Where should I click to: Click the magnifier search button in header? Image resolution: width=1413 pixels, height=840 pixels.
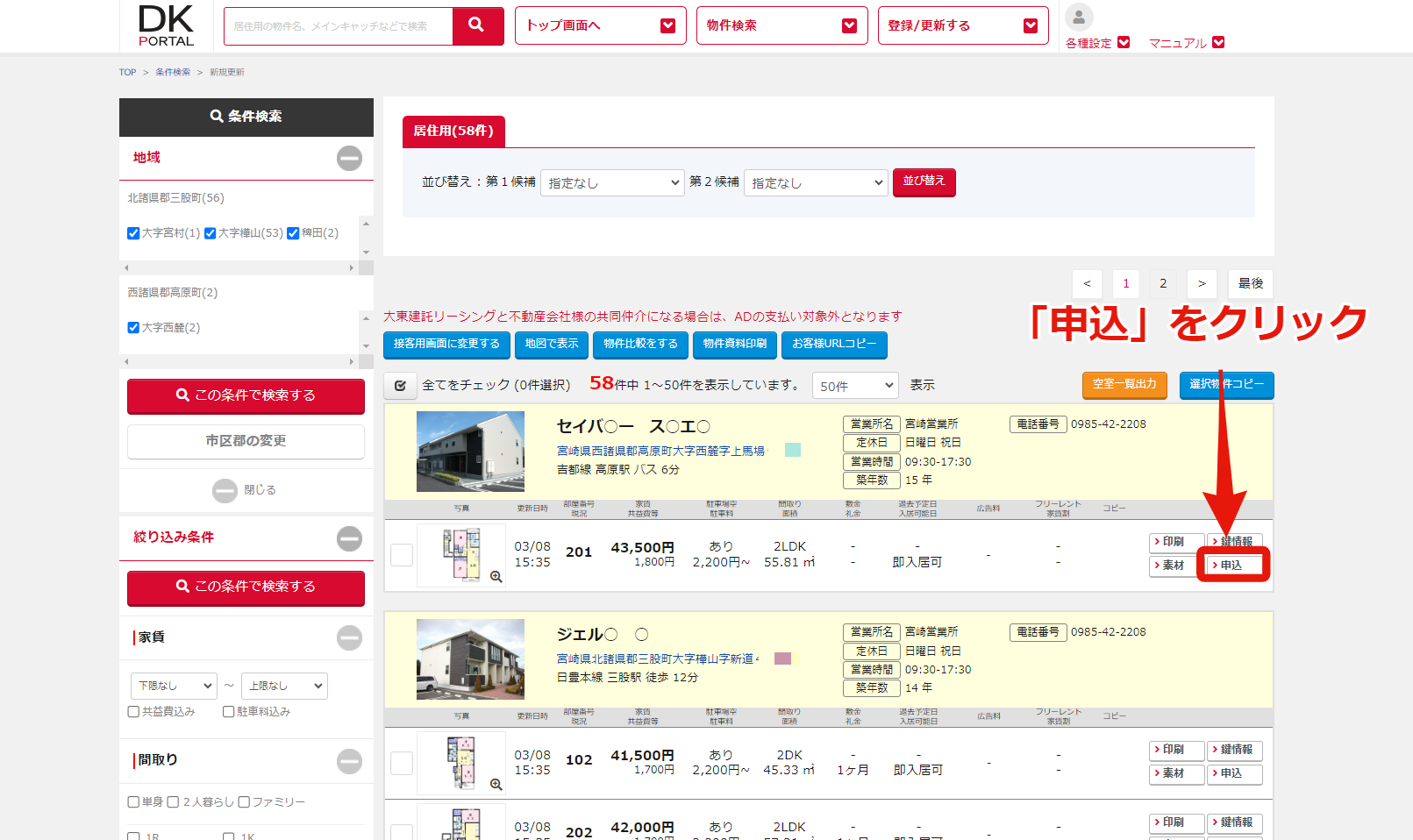[477, 25]
